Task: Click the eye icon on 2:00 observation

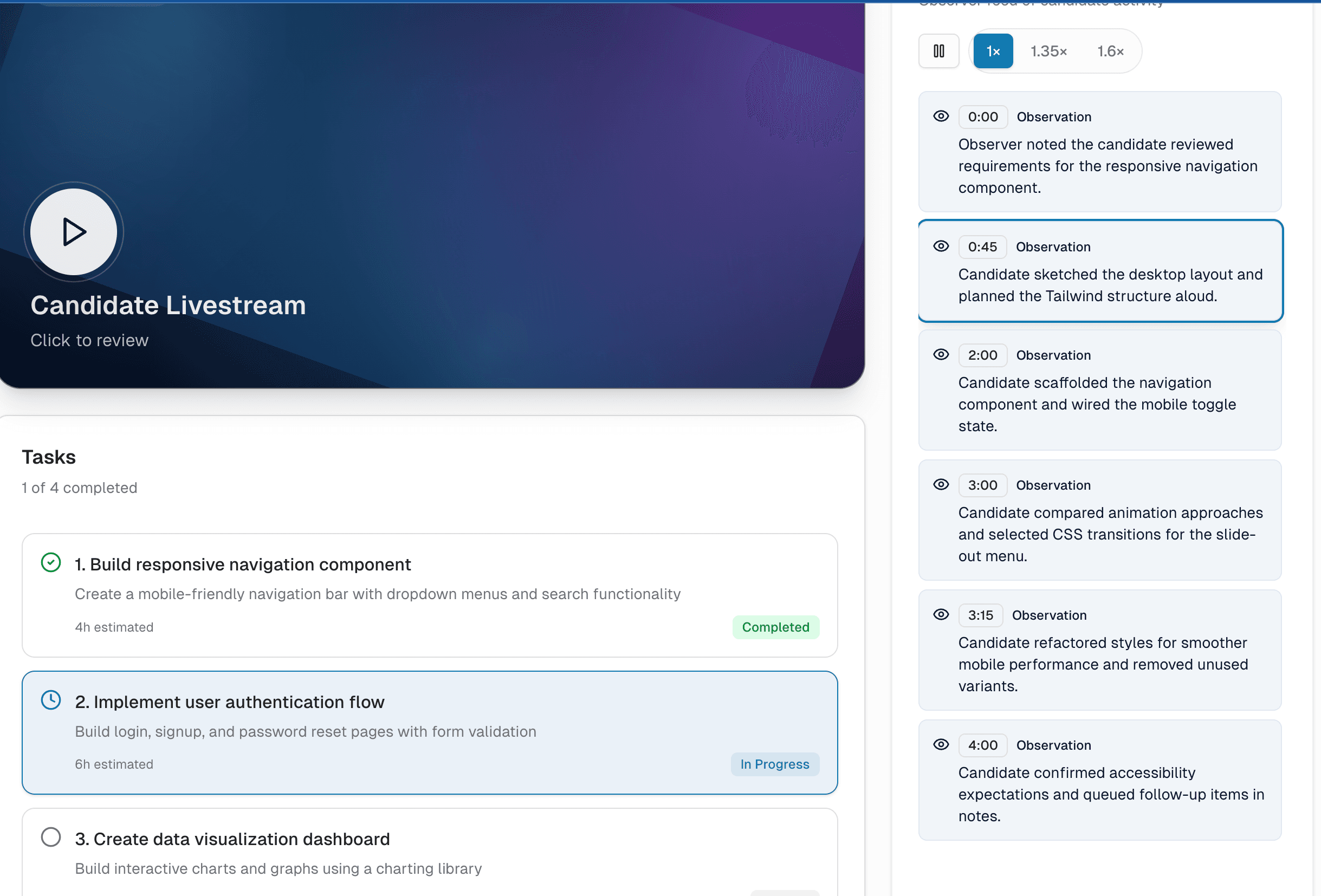Action: click(941, 354)
